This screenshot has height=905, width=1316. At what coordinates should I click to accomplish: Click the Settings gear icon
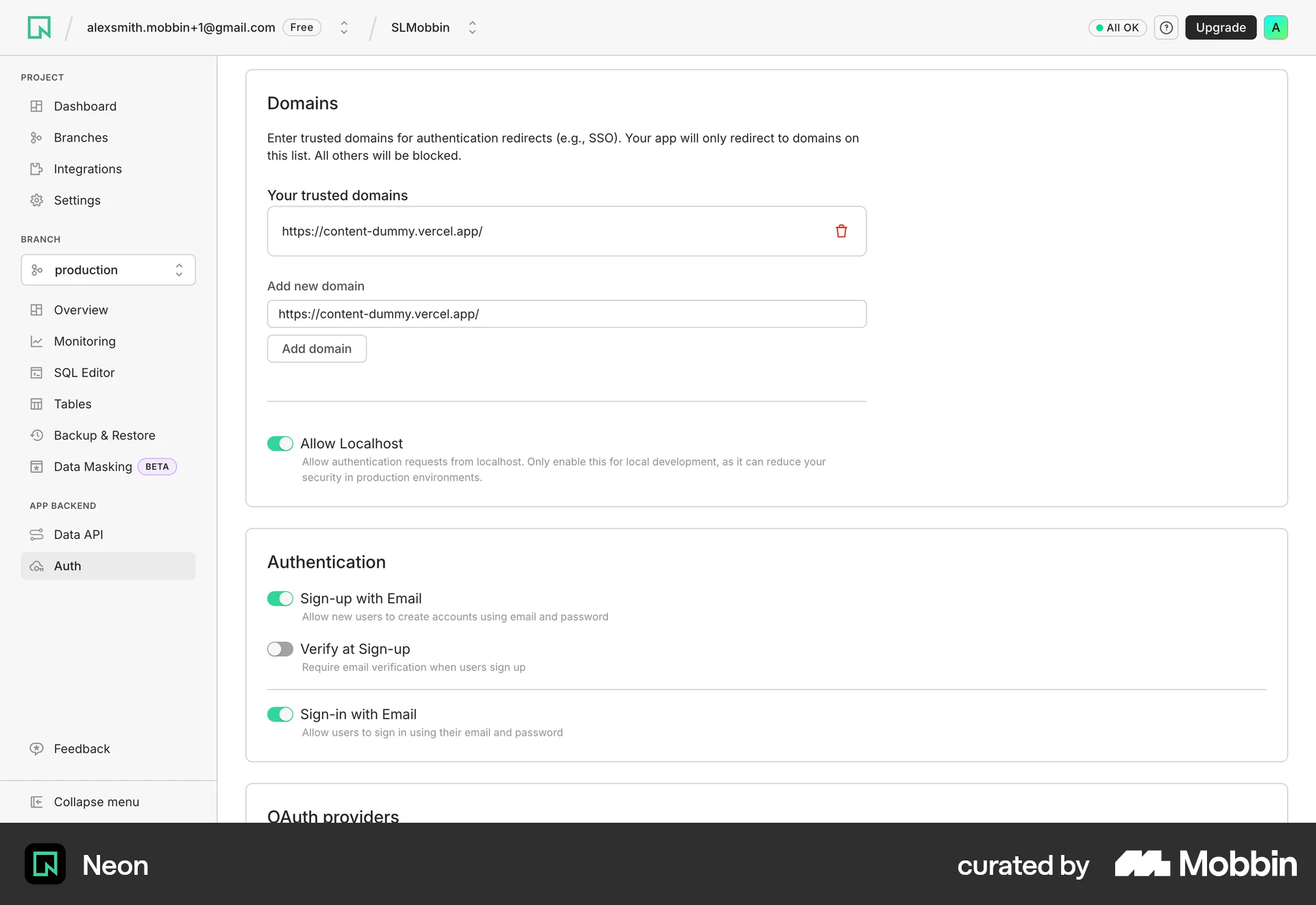36,200
